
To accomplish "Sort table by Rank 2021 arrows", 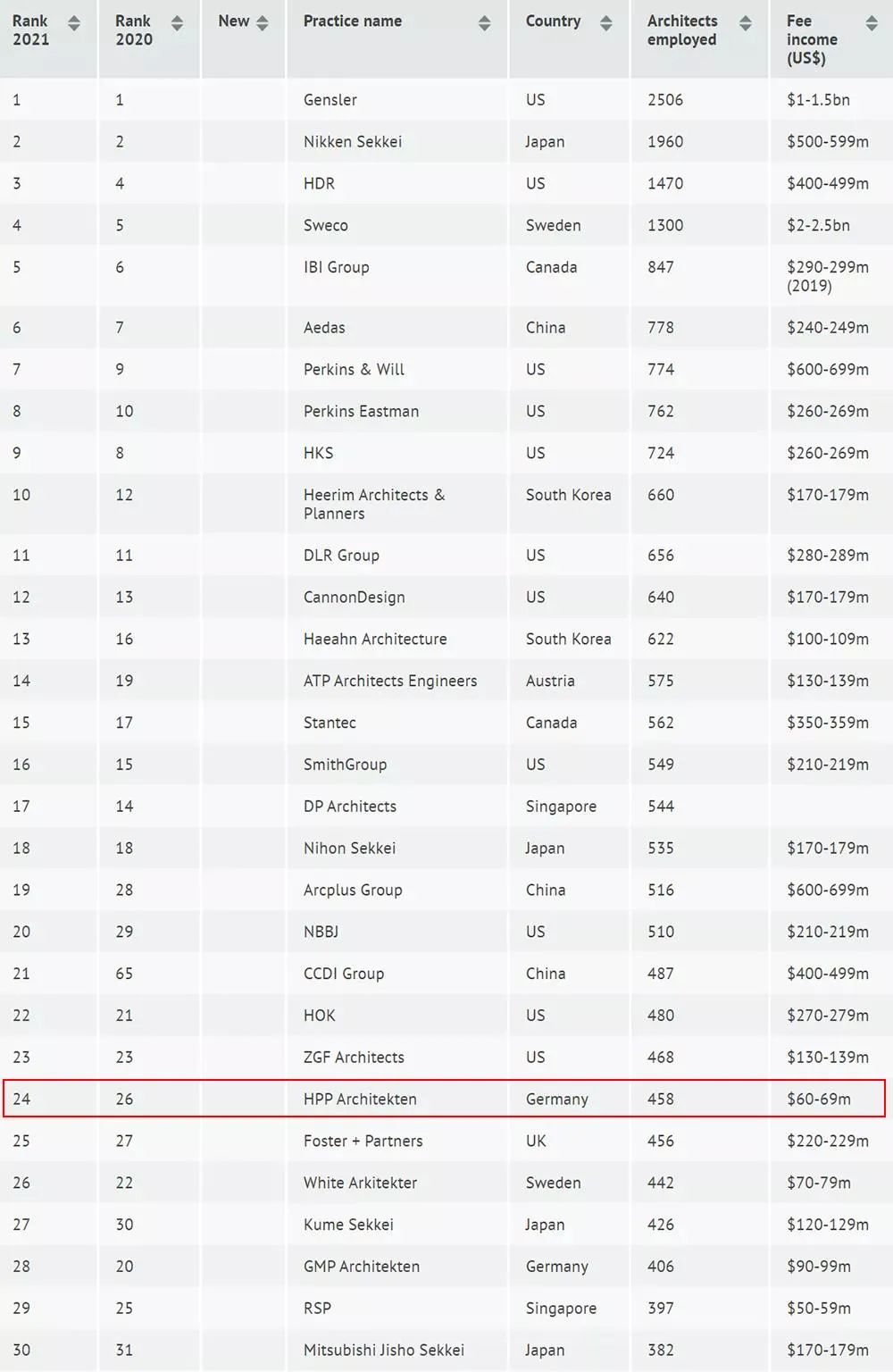I will pos(74,23).
